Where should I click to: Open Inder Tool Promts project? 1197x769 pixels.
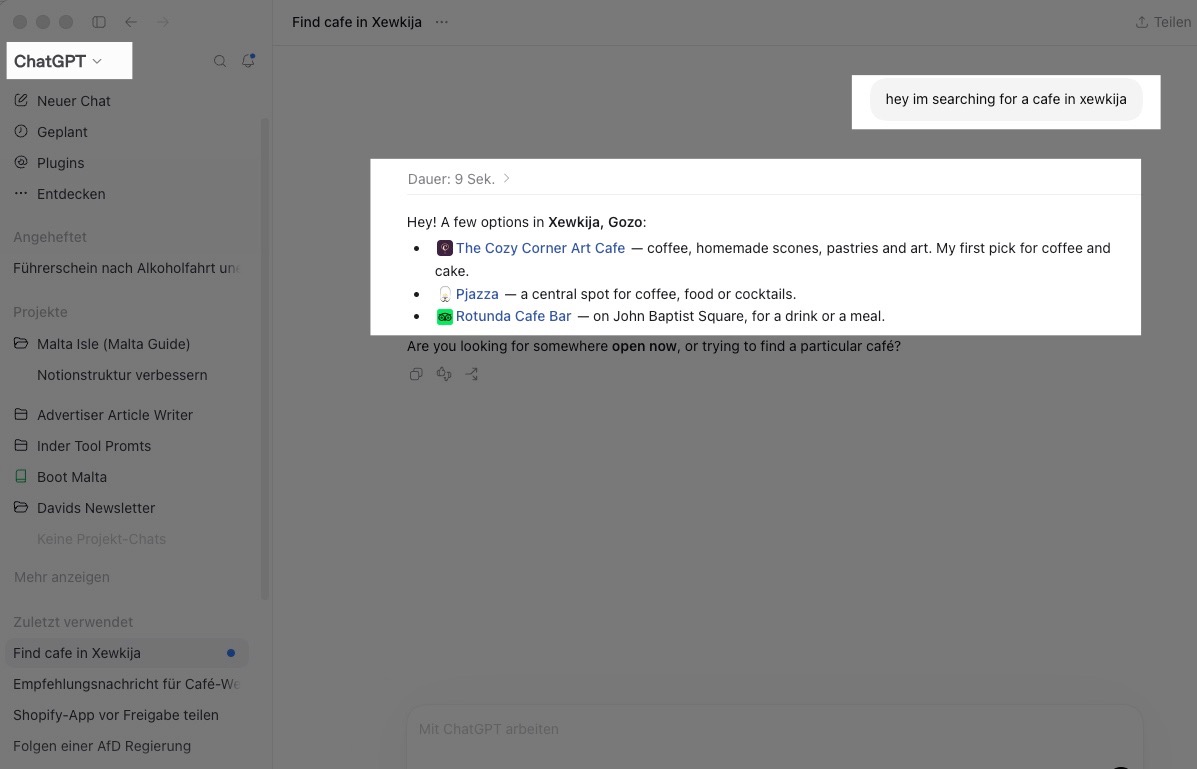[x=94, y=446]
